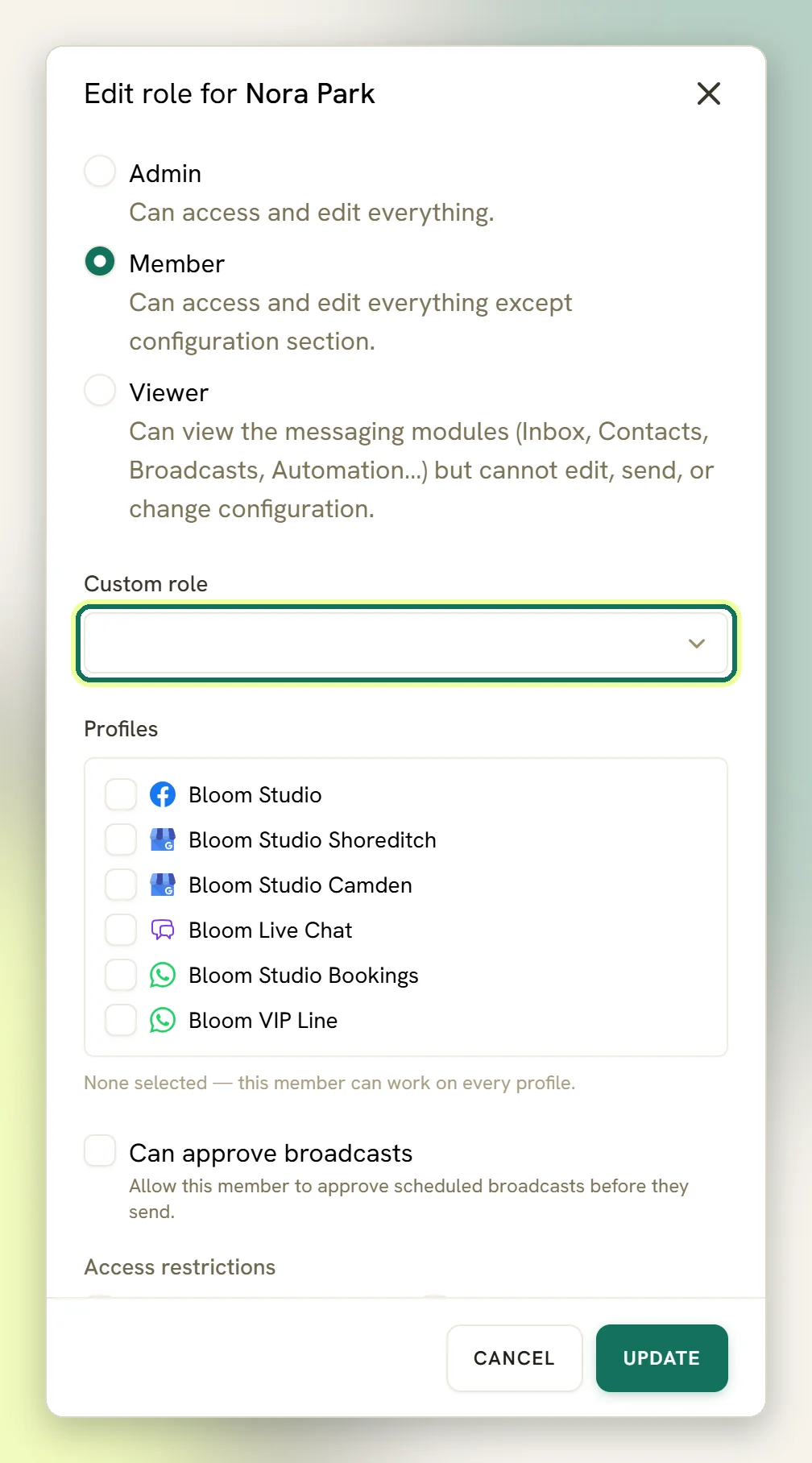Click the 'Bloom Studio Bookings' profile name
The height and width of the screenshot is (1463, 812).
pyautogui.click(x=303, y=975)
